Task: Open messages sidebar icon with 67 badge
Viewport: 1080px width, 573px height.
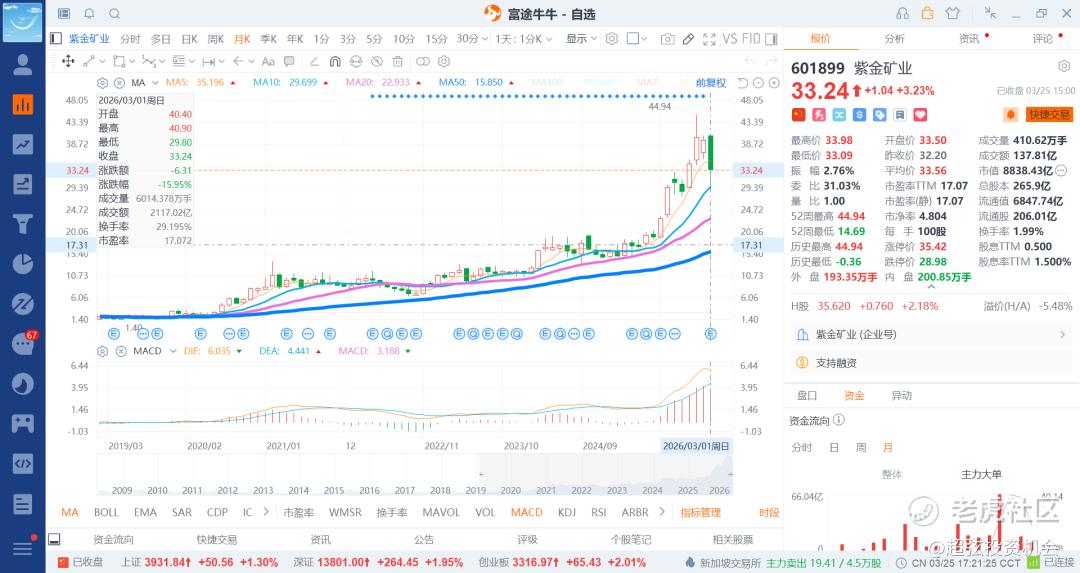Action: [x=23, y=343]
